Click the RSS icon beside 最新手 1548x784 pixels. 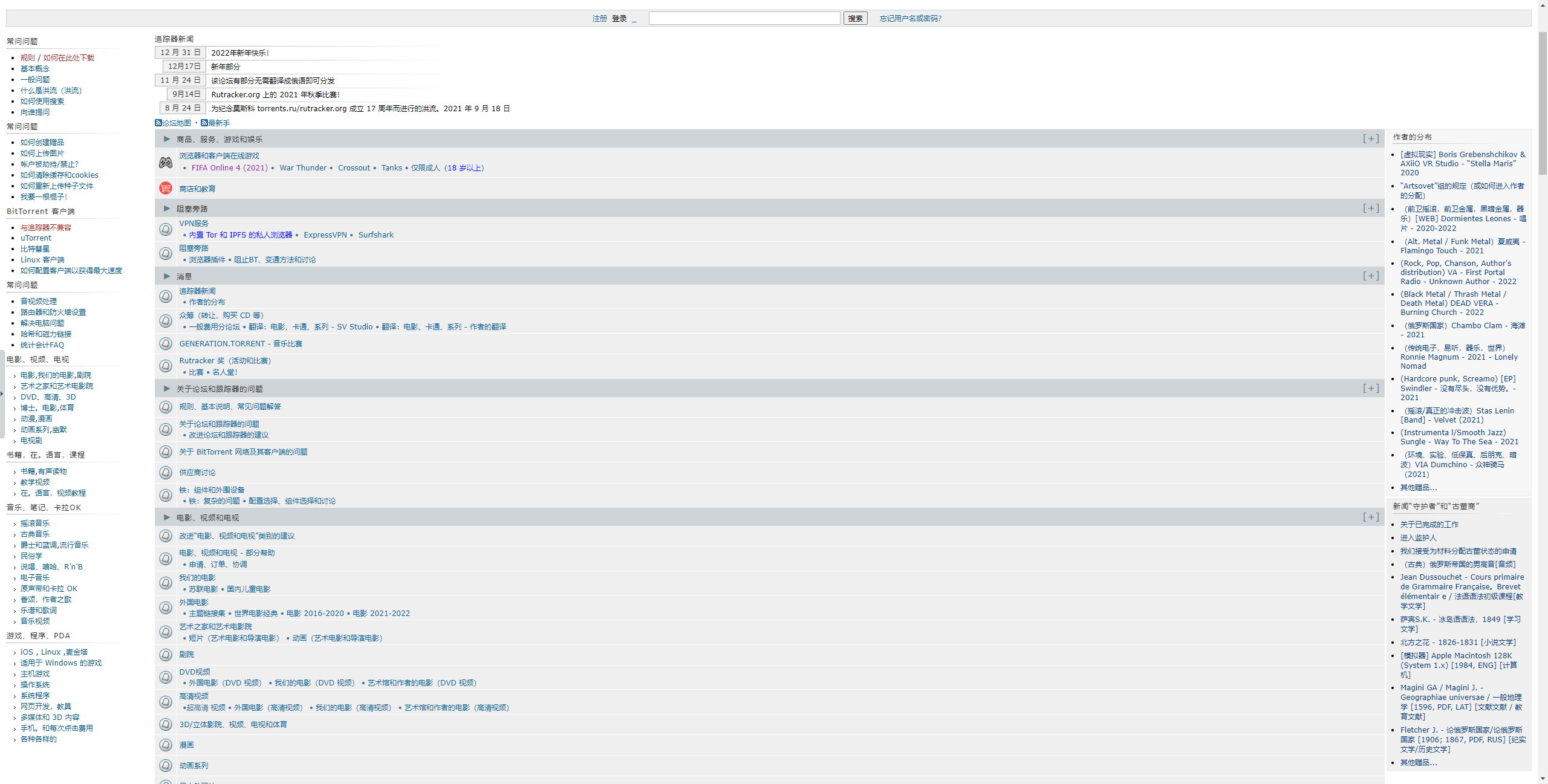tap(204, 123)
